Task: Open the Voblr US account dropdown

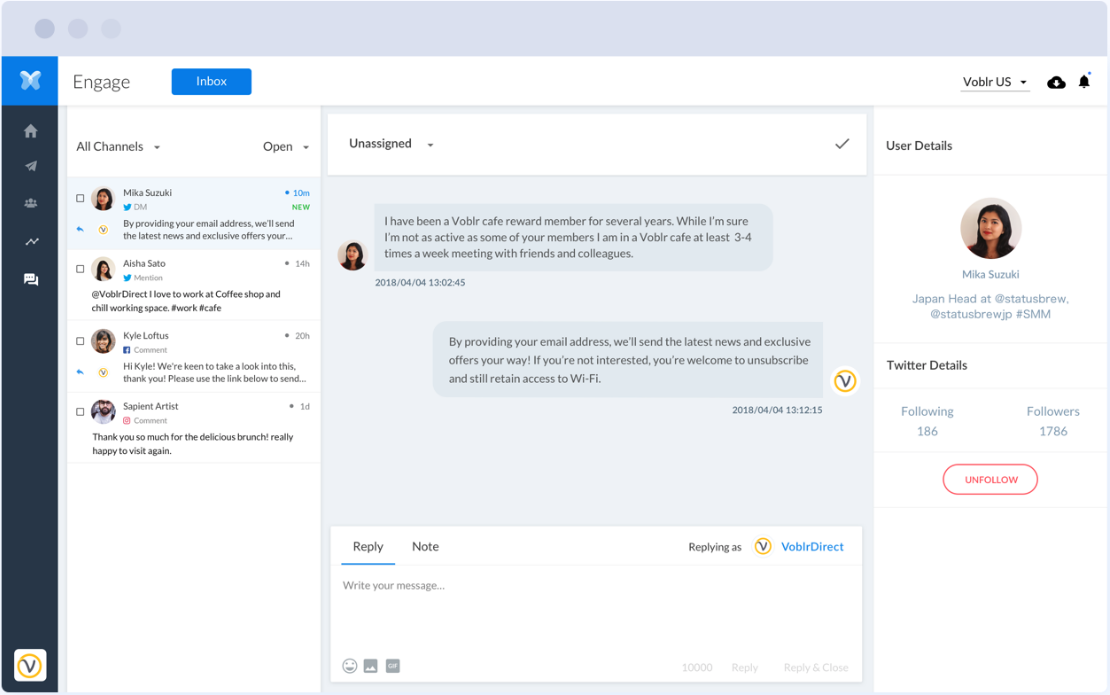Action: pyautogui.click(x=995, y=82)
